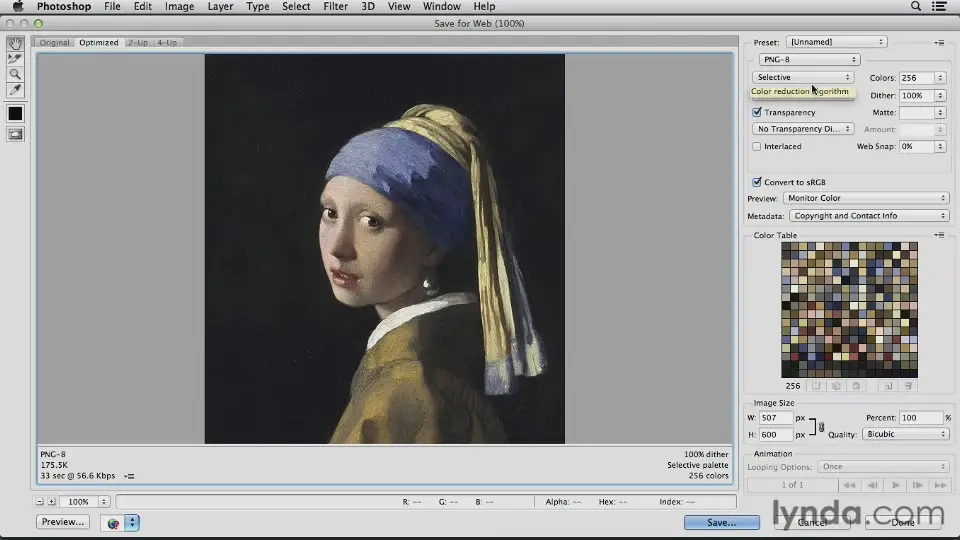The image size is (960, 540).
Task: Click the Percent input field
Action: click(921, 418)
